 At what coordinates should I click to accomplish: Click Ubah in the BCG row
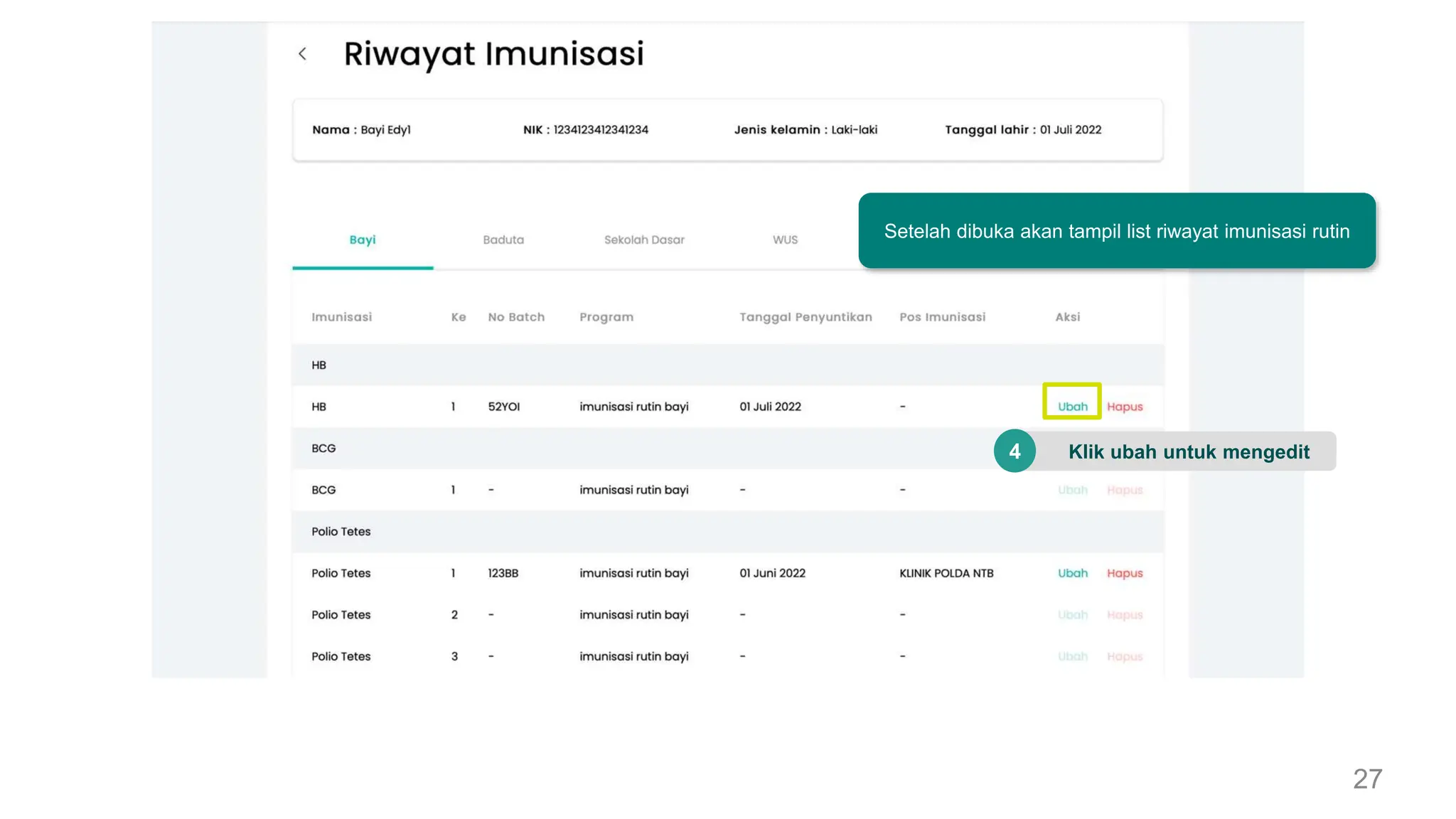click(1072, 490)
